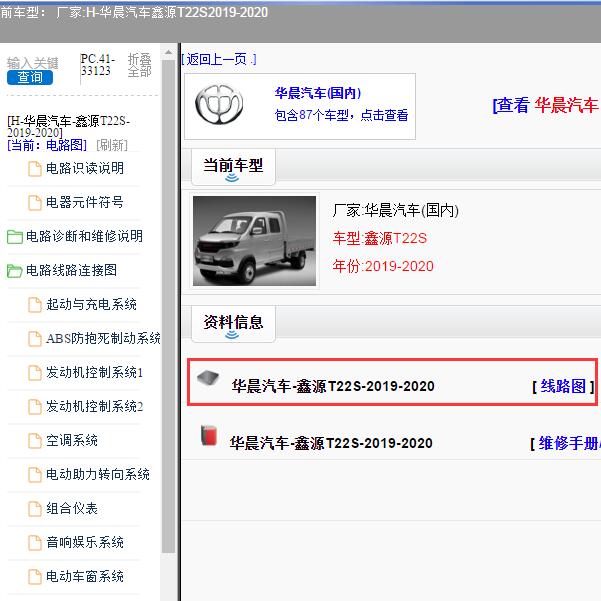Click the page icon beside 发动机控制系统1
The image size is (601, 601).
(x=35, y=373)
